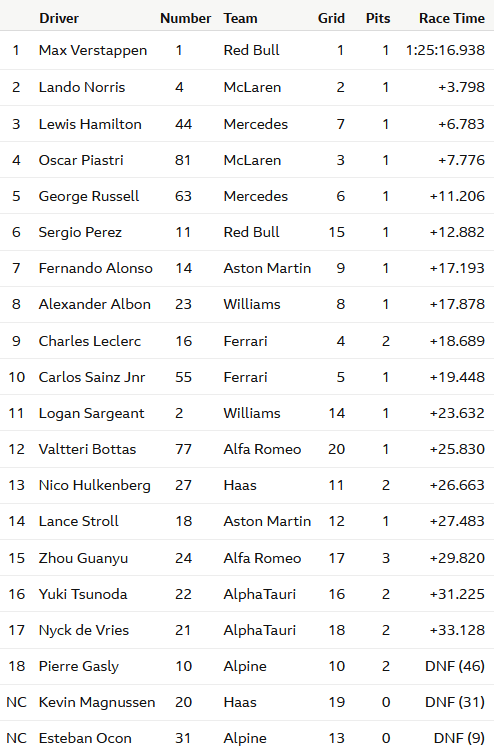The width and height of the screenshot is (494, 750).
Task: Select the Lando Norris row
Action: pyautogui.click(x=247, y=88)
